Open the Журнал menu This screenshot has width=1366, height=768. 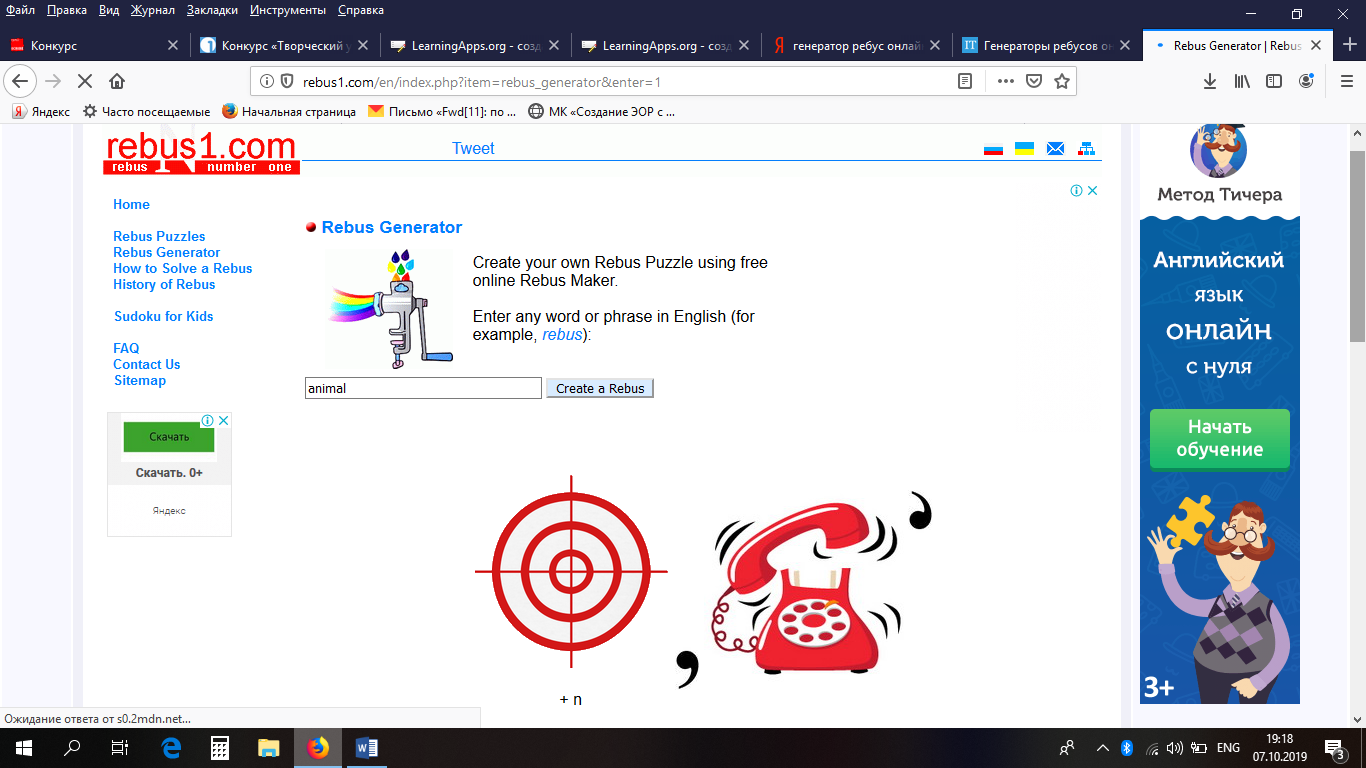coord(153,10)
